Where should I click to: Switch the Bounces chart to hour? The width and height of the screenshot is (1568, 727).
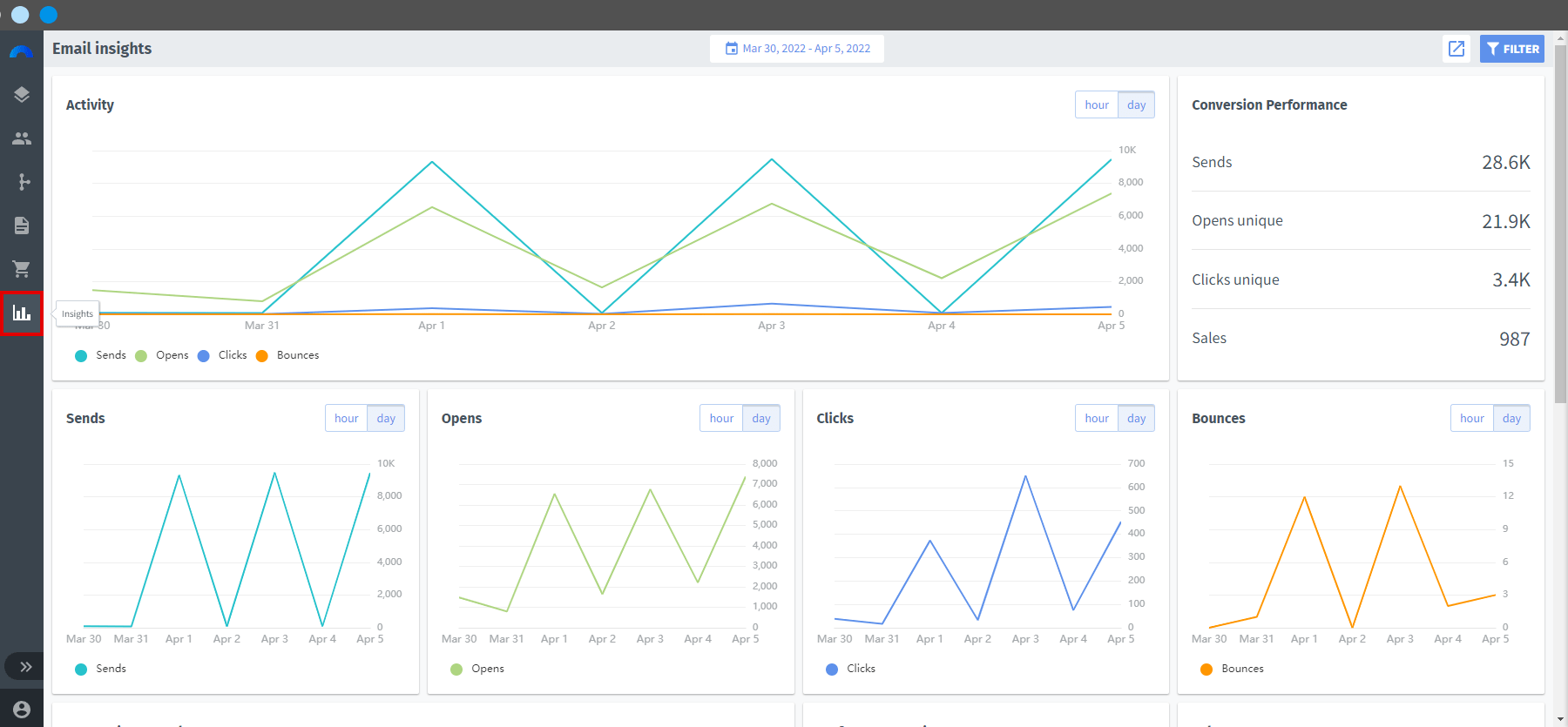click(x=1472, y=418)
